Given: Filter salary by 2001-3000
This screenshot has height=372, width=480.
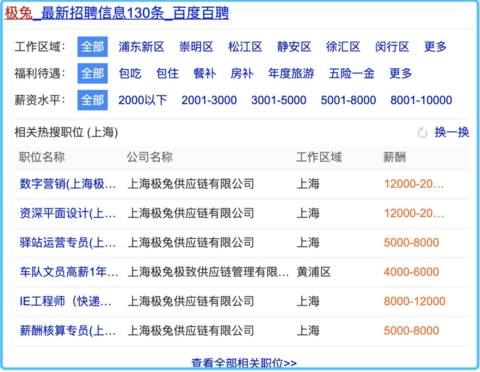Looking at the screenshot, I should (x=209, y=100).
